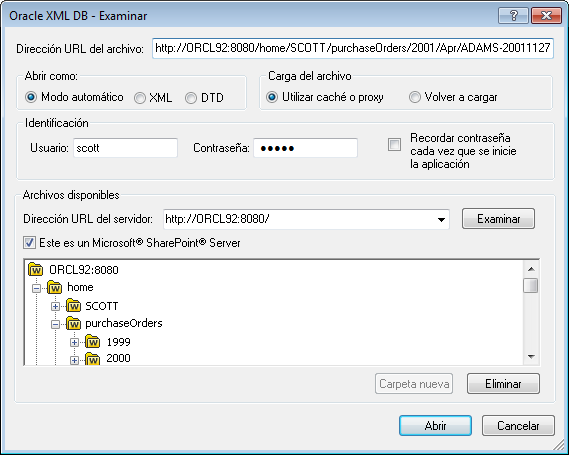Screen dimensions: 569x455
Task: Select Volver a cargar option
Action: (415, 97)
